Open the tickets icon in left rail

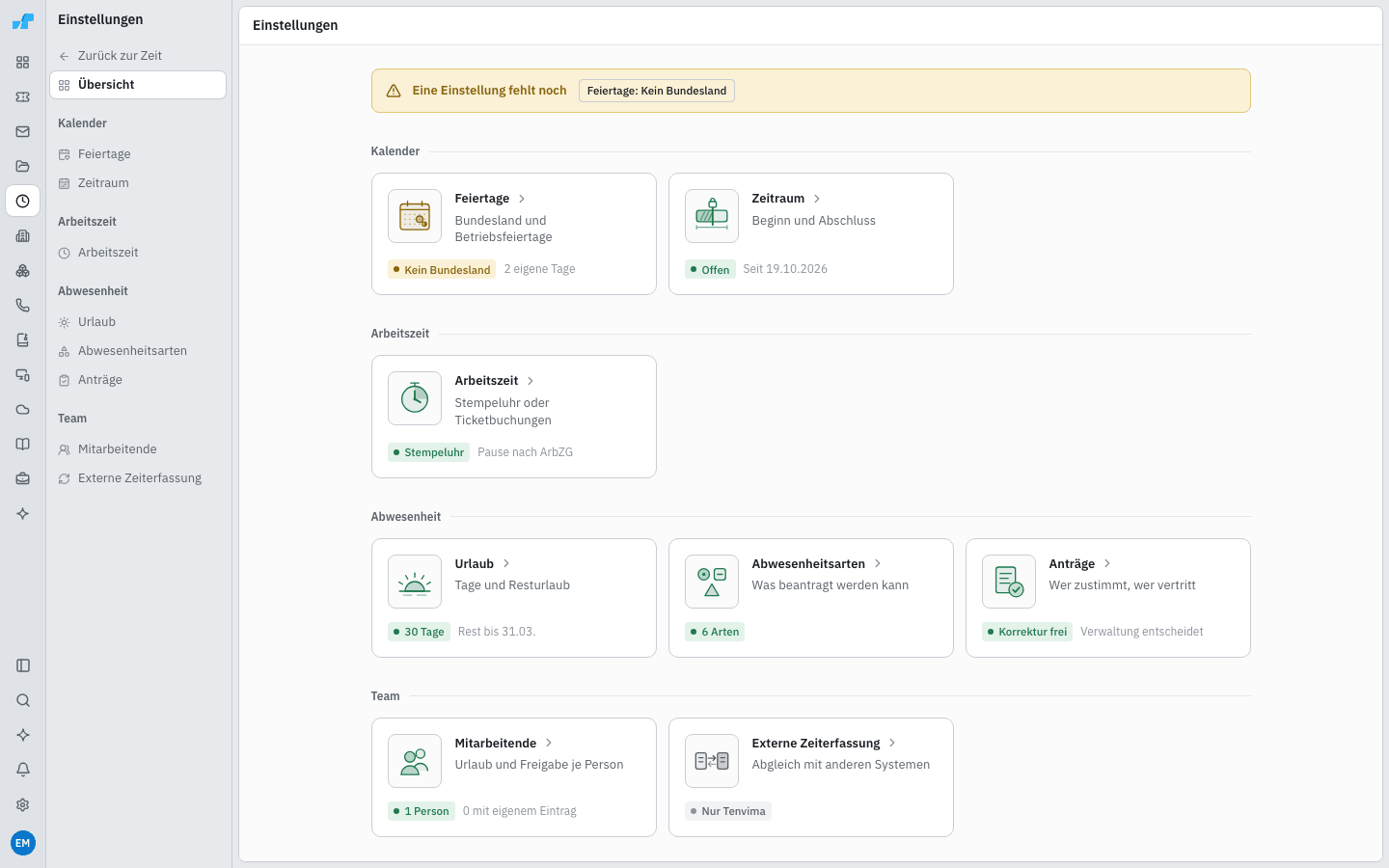23,97
